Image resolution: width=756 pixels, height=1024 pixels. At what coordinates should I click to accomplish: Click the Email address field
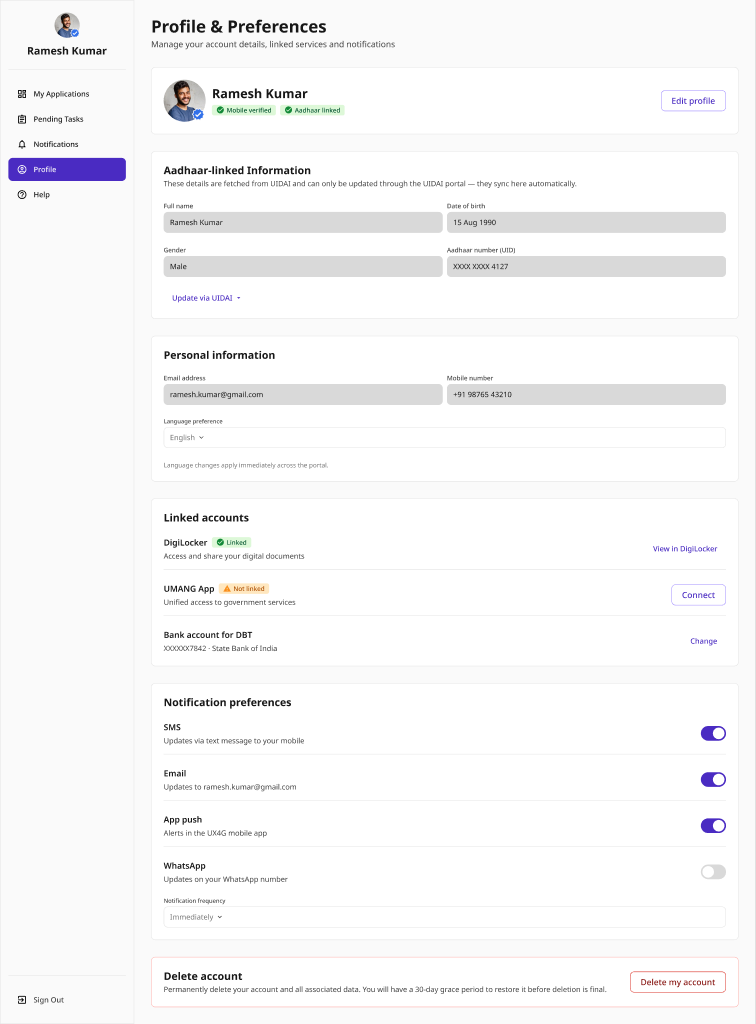(303, 394)
